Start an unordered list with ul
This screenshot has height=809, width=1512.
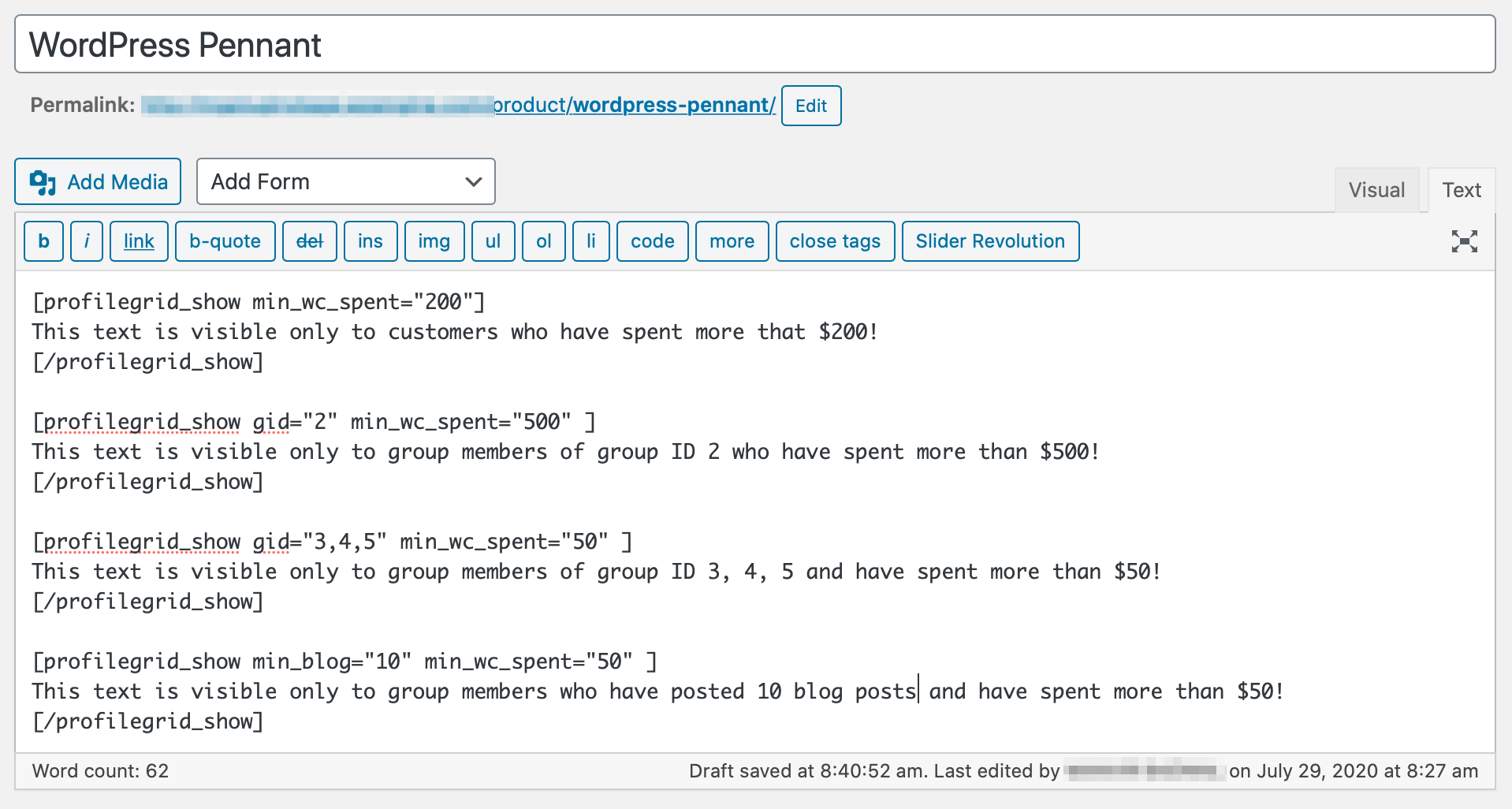coord(493,241)
